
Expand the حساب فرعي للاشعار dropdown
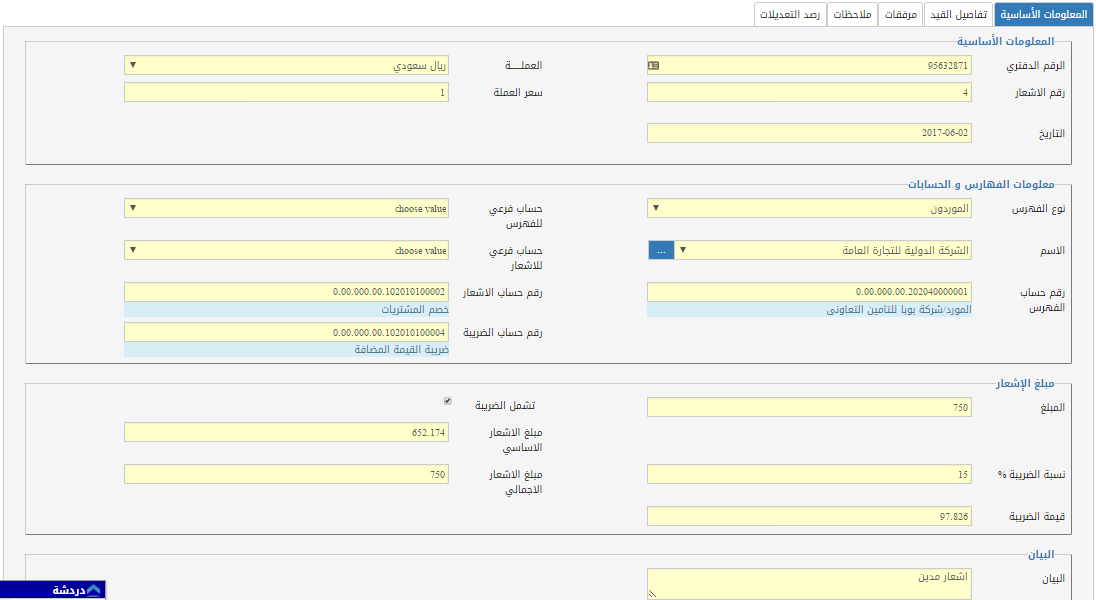(x=286, y=250)
